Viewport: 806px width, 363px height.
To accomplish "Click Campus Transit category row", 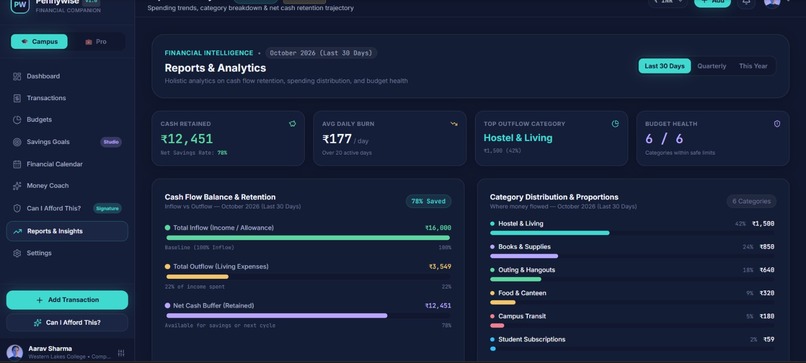I will [632, 321].
